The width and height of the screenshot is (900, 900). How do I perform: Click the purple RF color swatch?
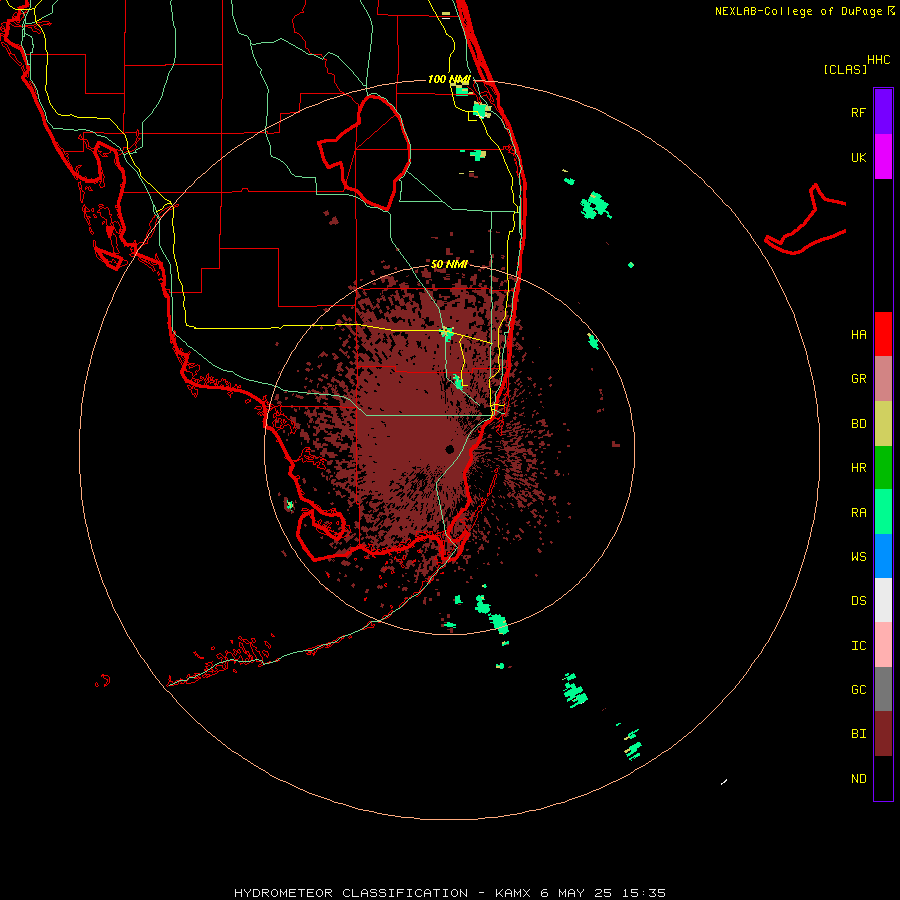point(883,111)
